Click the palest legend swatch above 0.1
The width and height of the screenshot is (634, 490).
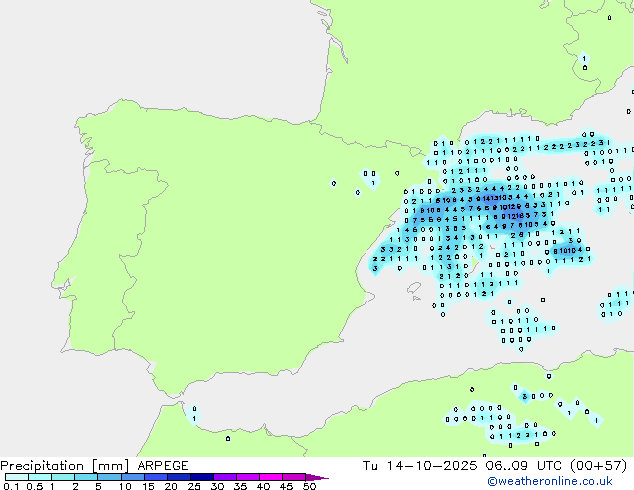pyautogui.click(x=16, y=477)
